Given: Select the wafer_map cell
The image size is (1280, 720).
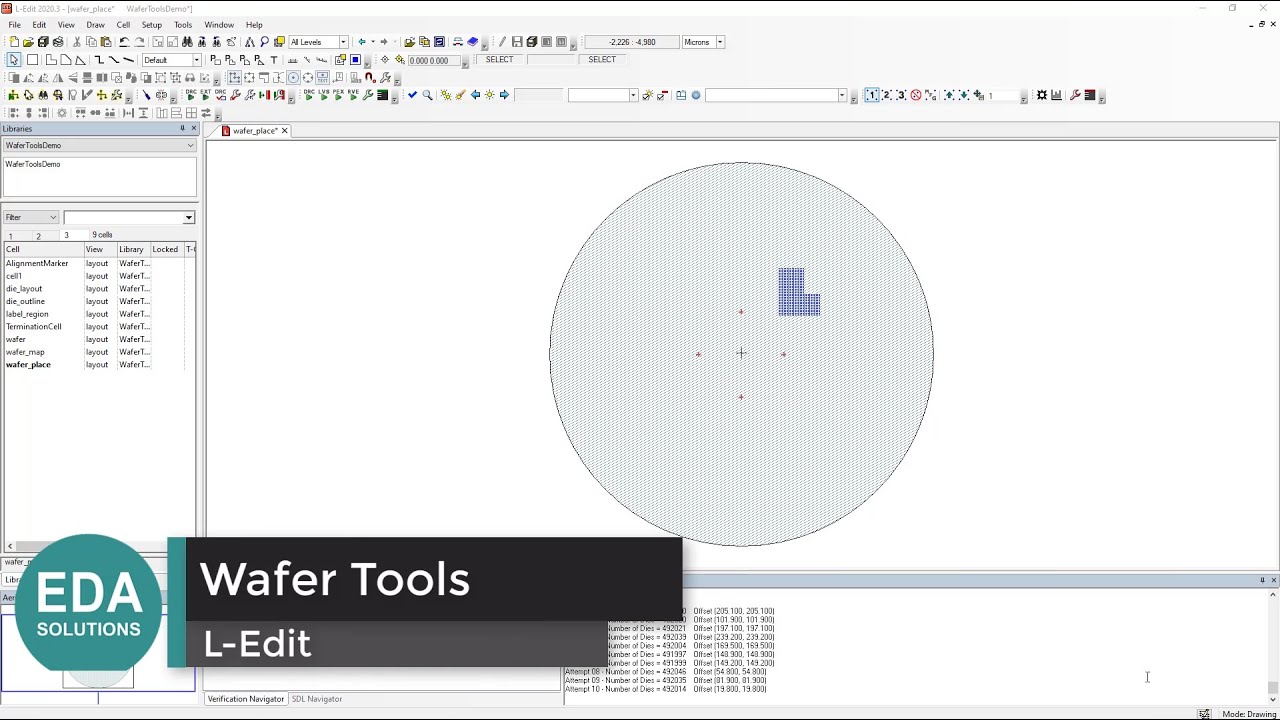Looking at the screenshot, I should 25,352.
